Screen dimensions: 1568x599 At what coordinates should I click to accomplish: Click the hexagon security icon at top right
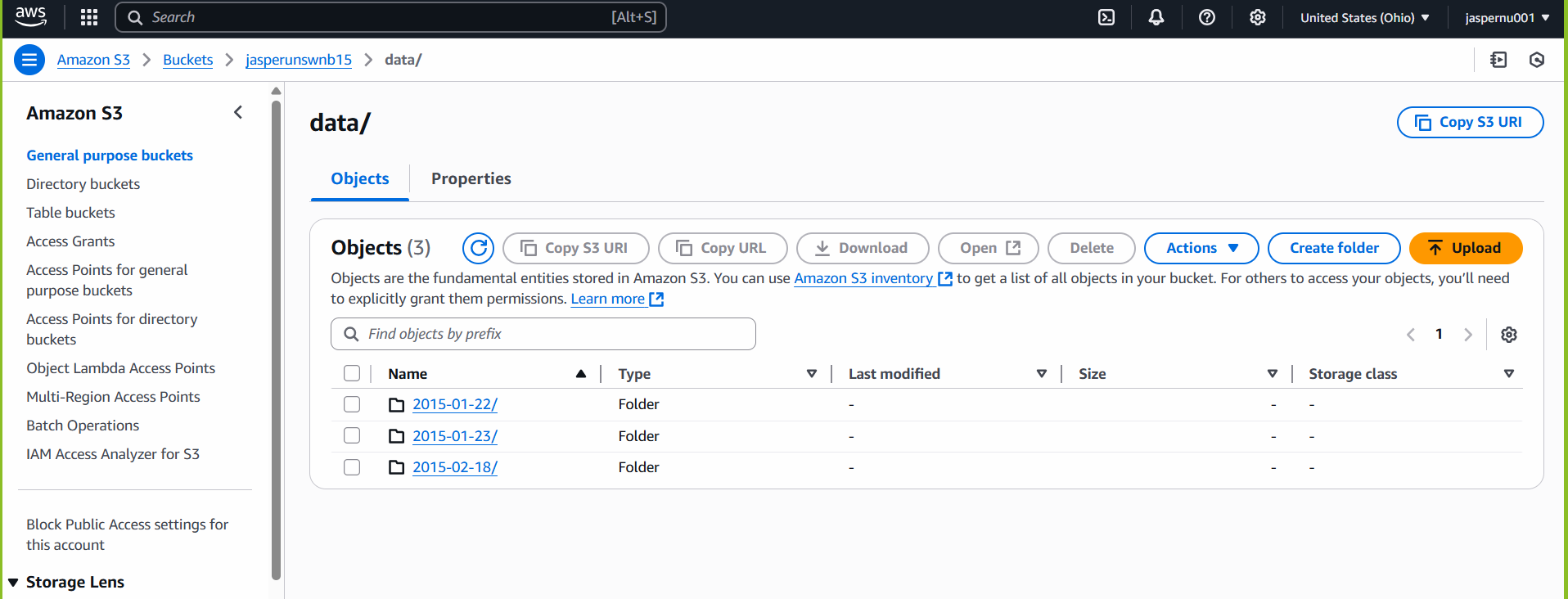point(1537,60)
